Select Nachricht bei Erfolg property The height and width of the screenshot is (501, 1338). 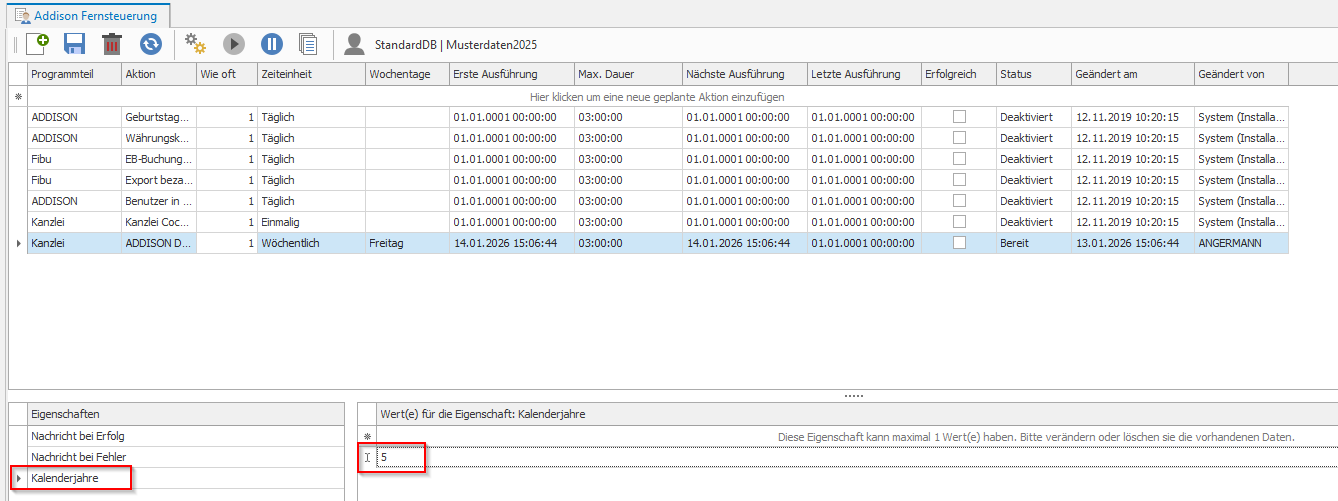(x=185, y=436)
